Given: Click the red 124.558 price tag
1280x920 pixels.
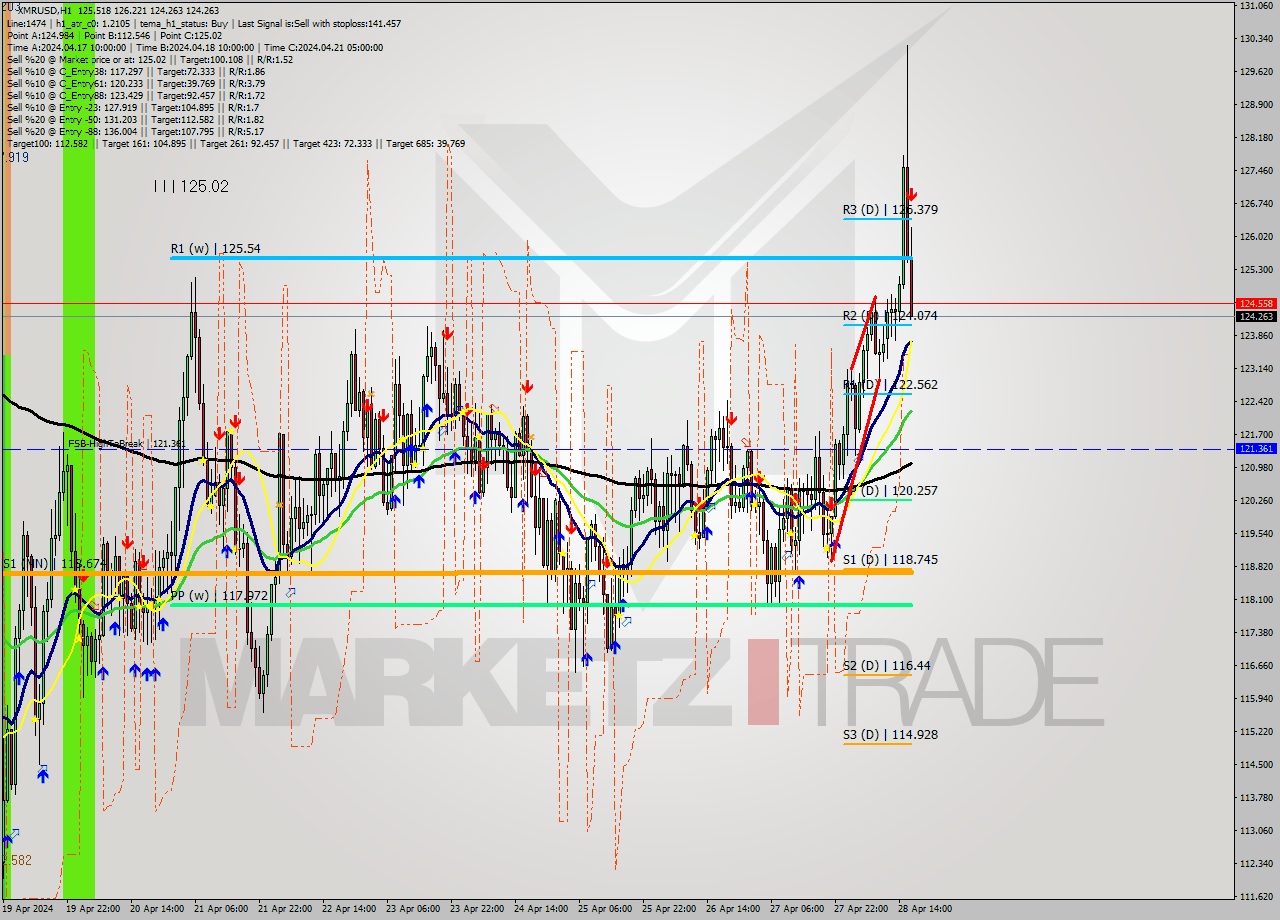Looking at the screenshot, I should (x=1256, y=303).
